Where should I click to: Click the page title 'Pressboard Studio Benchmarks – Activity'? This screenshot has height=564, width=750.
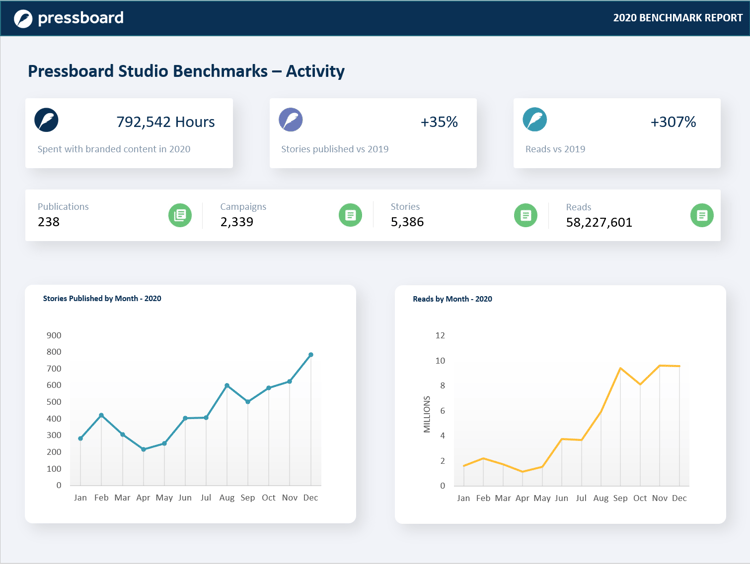click(x=186, y=71)
